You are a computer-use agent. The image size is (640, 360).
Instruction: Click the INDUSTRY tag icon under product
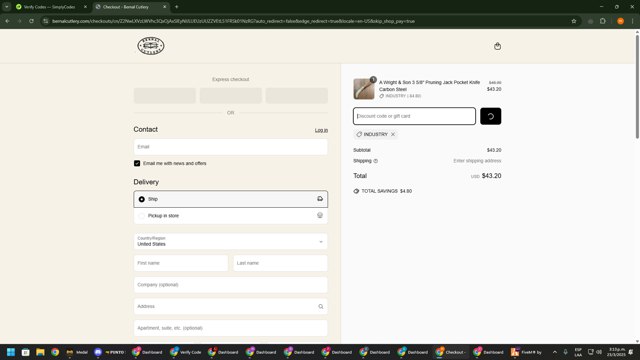click(x=382, y=96)
